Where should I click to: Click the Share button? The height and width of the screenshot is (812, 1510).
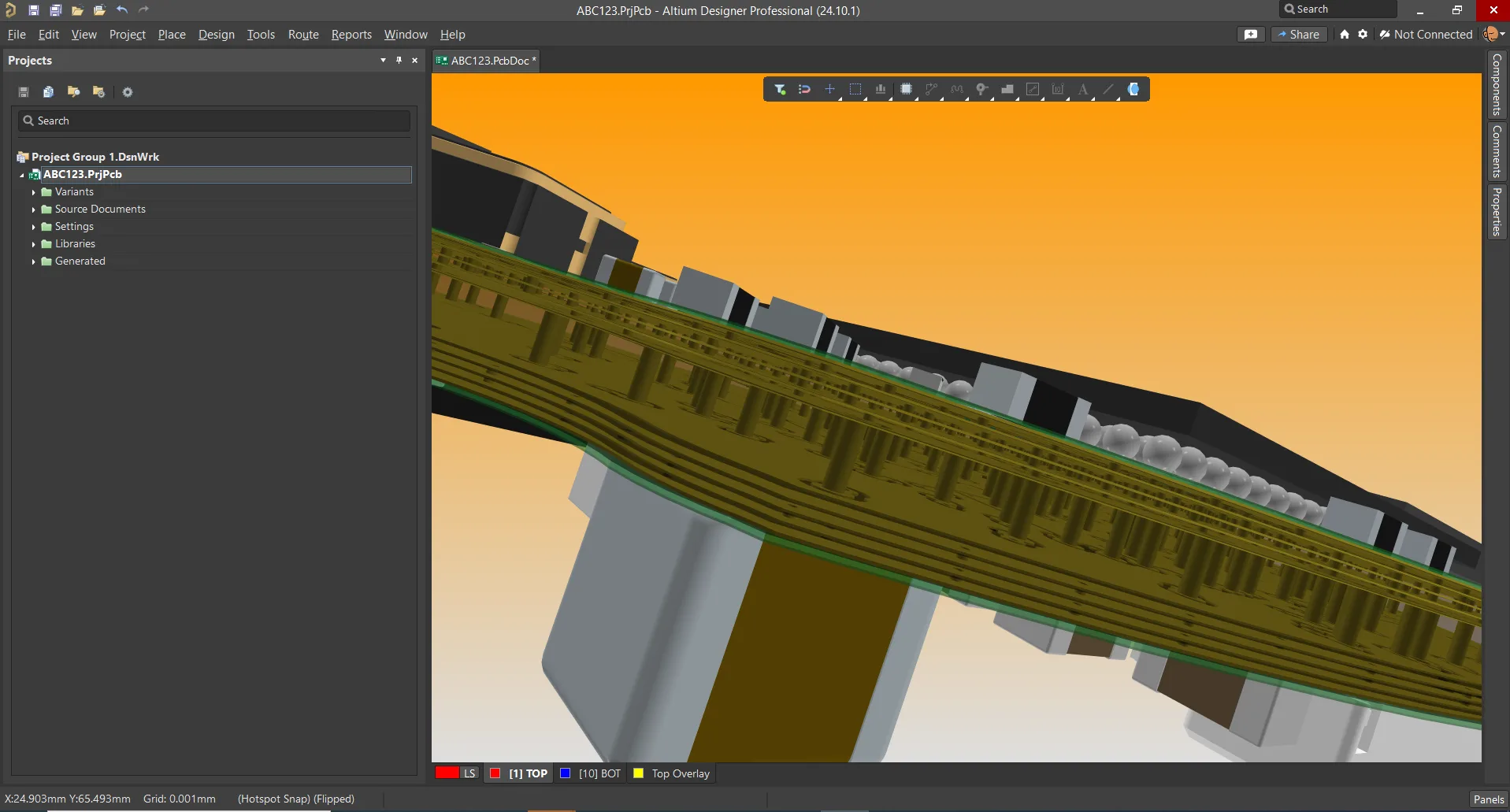(1299, 35)
